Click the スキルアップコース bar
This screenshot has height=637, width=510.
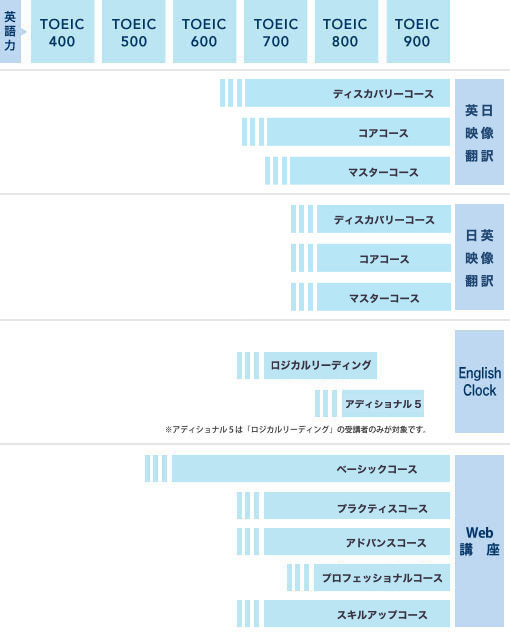[357, 613]
